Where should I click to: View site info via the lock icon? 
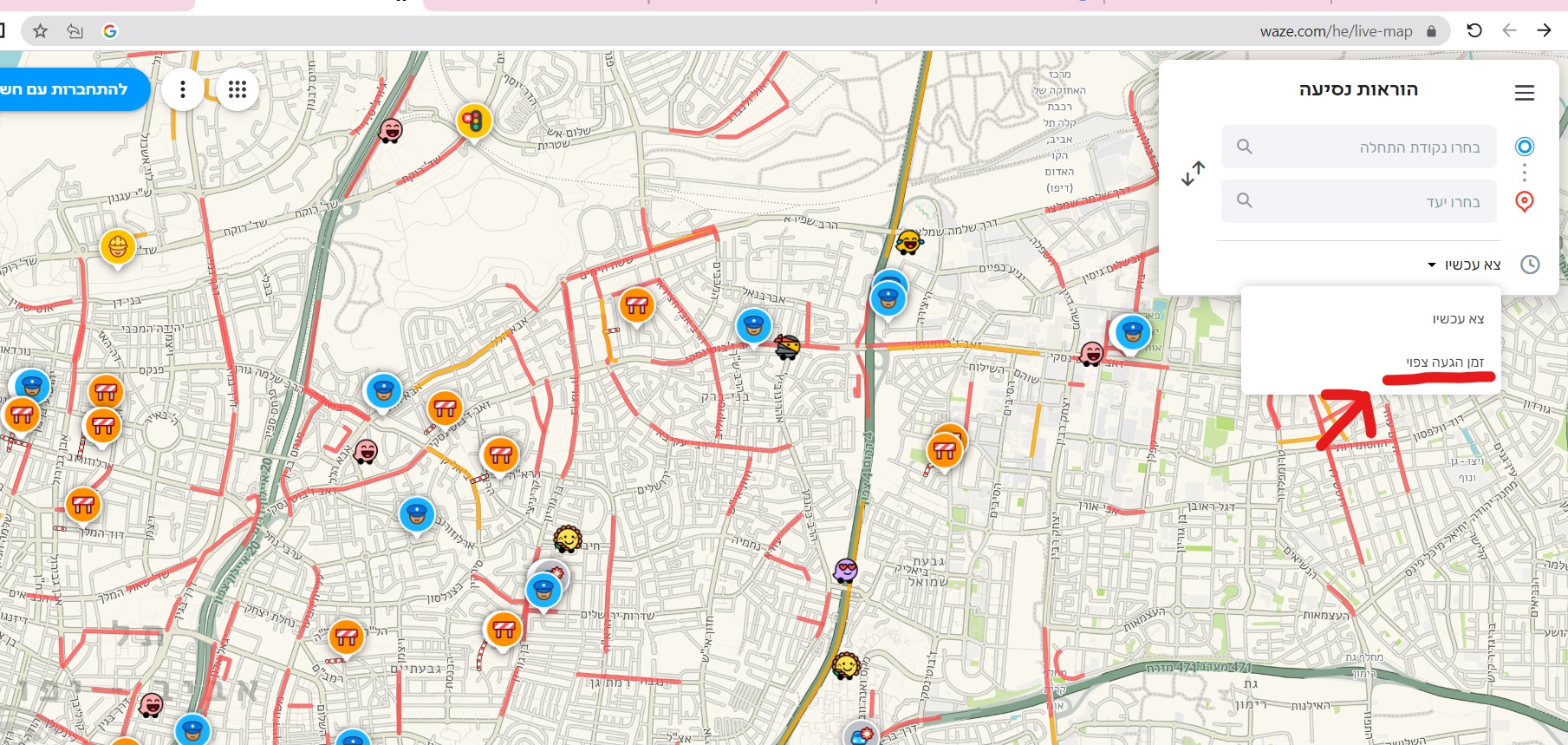1431,31
